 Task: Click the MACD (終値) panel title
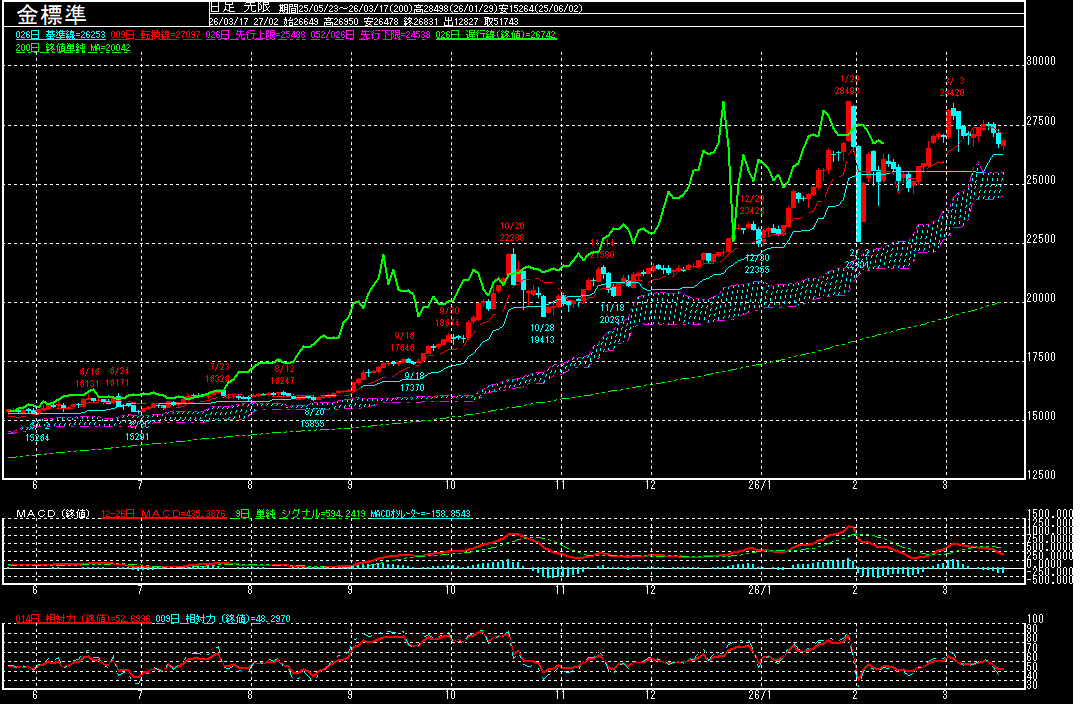point(51,514)
